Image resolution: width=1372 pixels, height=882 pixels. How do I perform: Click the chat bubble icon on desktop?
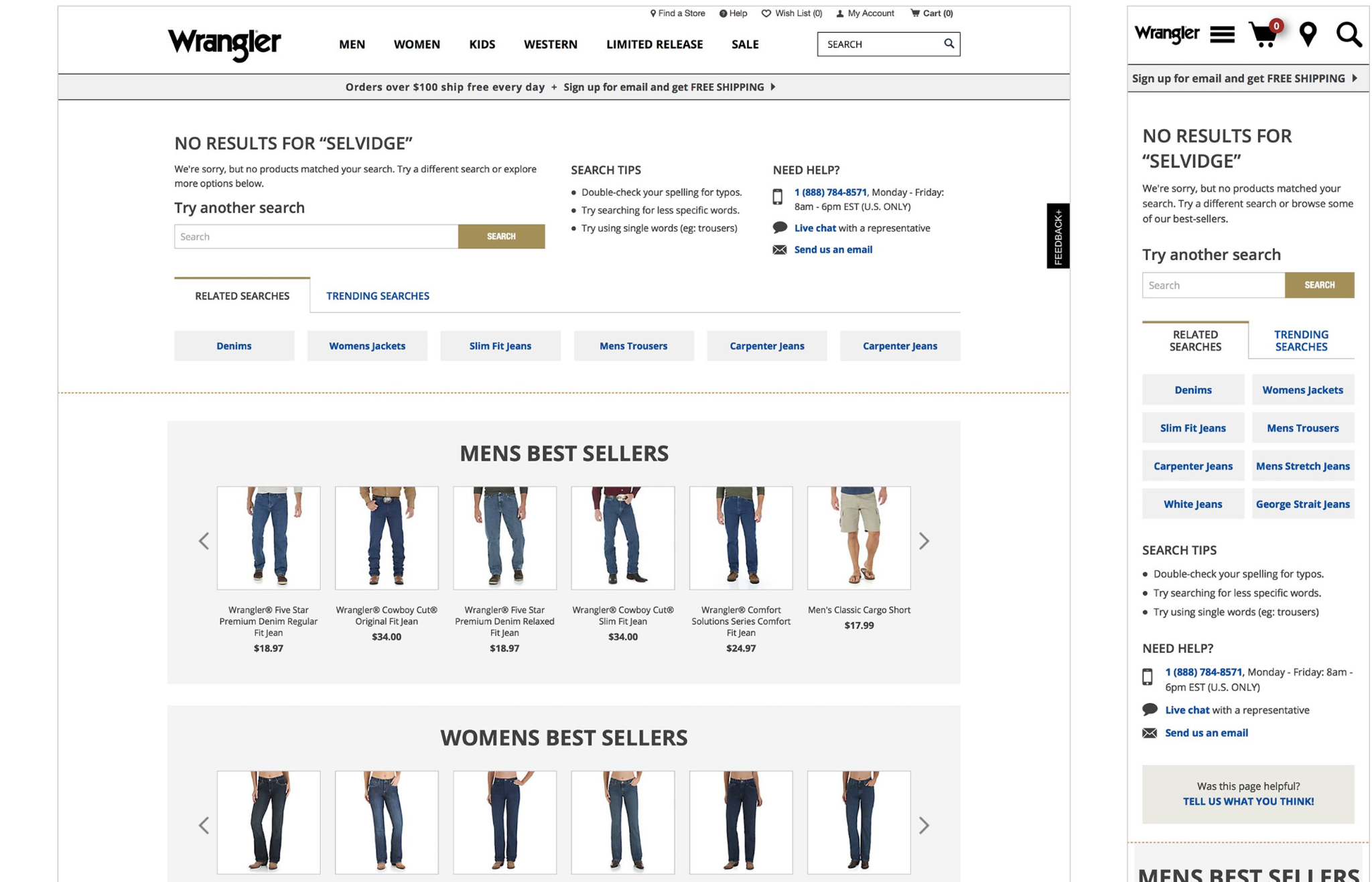(779, 227)
